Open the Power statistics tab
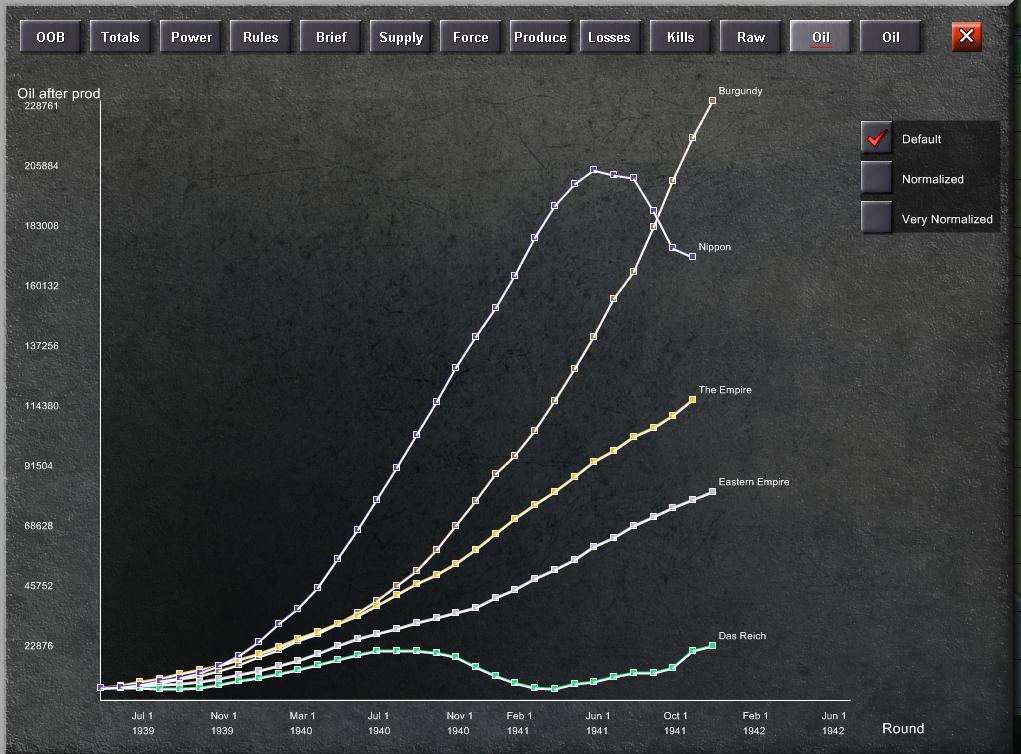Viewport: 1021px width, 754px height. [x=191, y=37]
